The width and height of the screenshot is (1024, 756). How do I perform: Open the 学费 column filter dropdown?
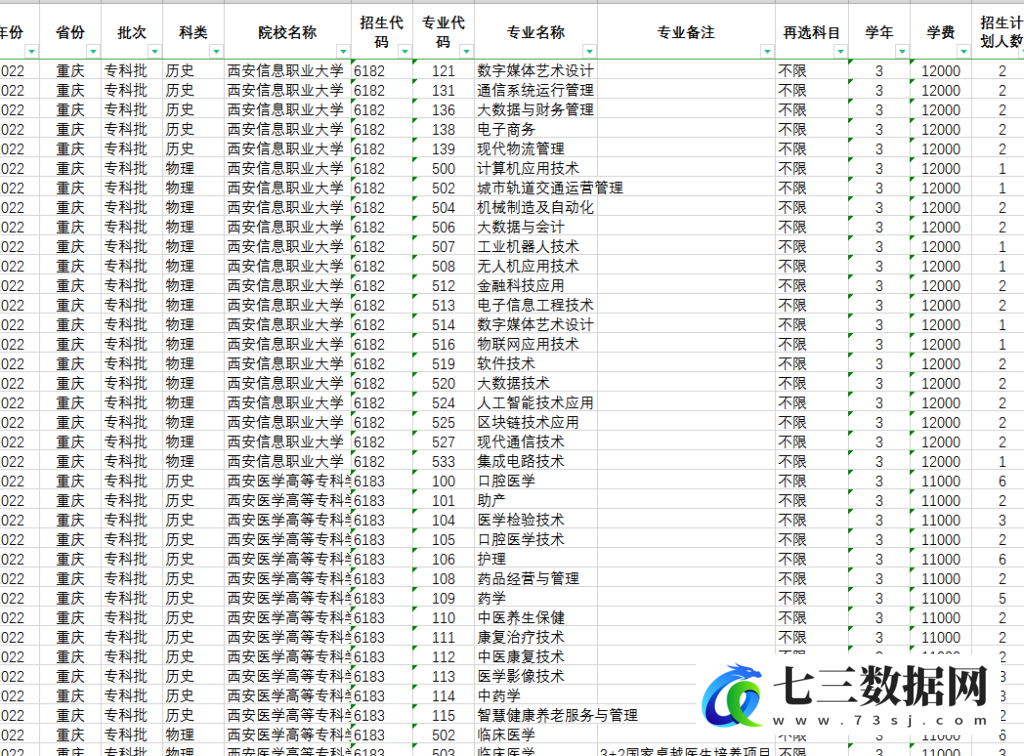coord(963,52)
